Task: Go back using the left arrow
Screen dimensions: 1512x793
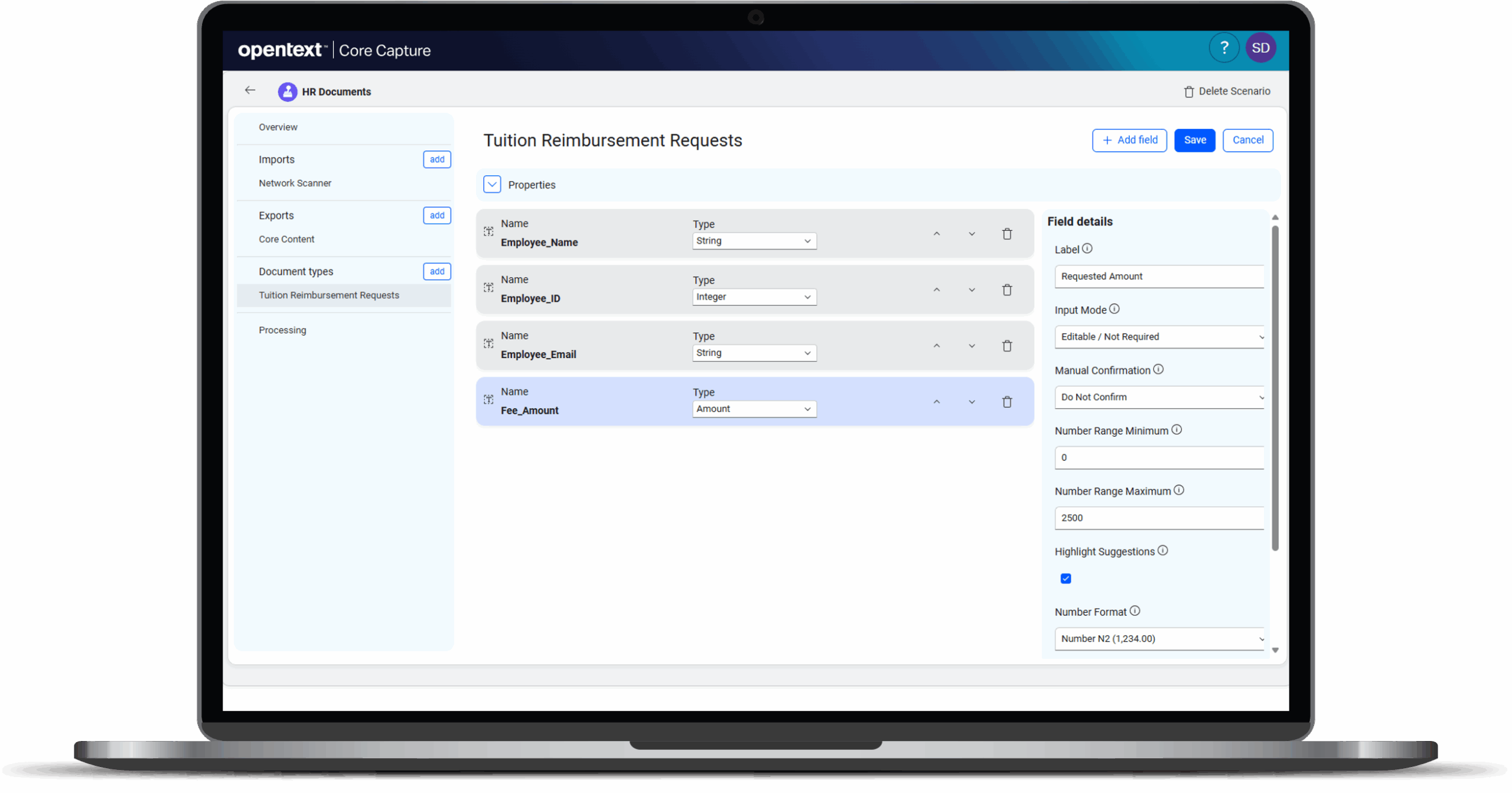Action: 250,90
